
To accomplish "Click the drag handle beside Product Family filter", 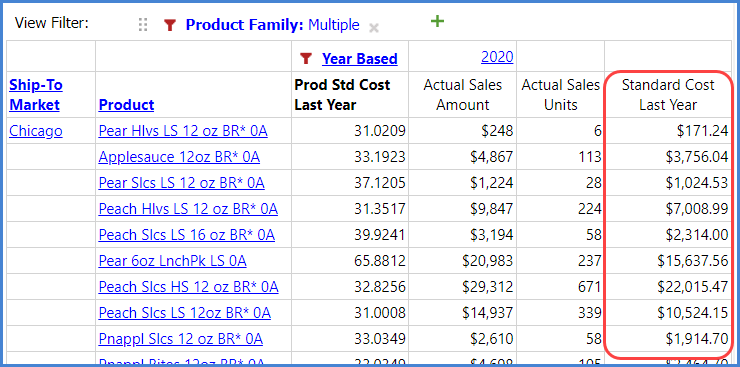I will 143,25.
